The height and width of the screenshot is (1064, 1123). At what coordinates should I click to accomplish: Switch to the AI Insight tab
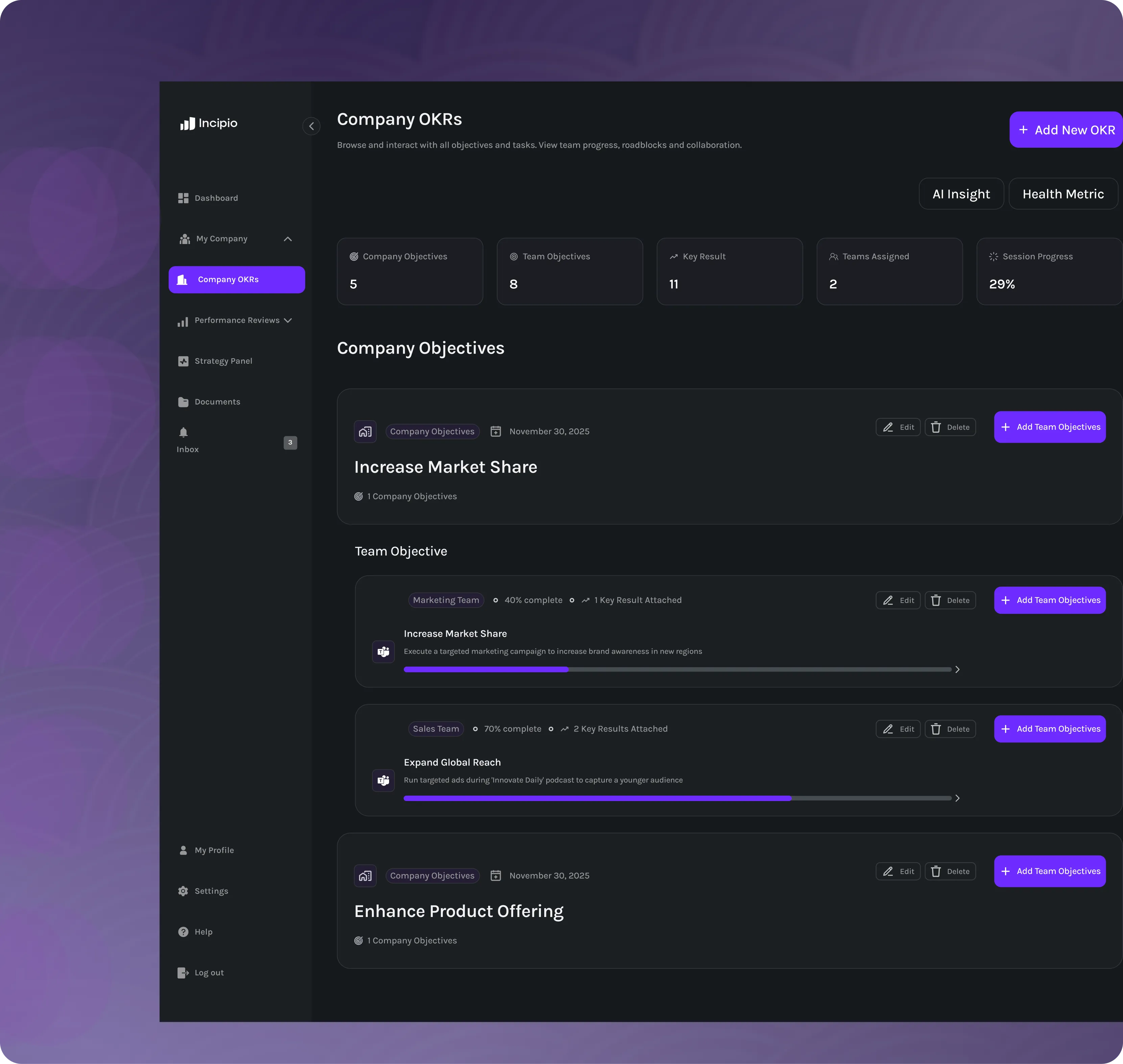[961, 194]
